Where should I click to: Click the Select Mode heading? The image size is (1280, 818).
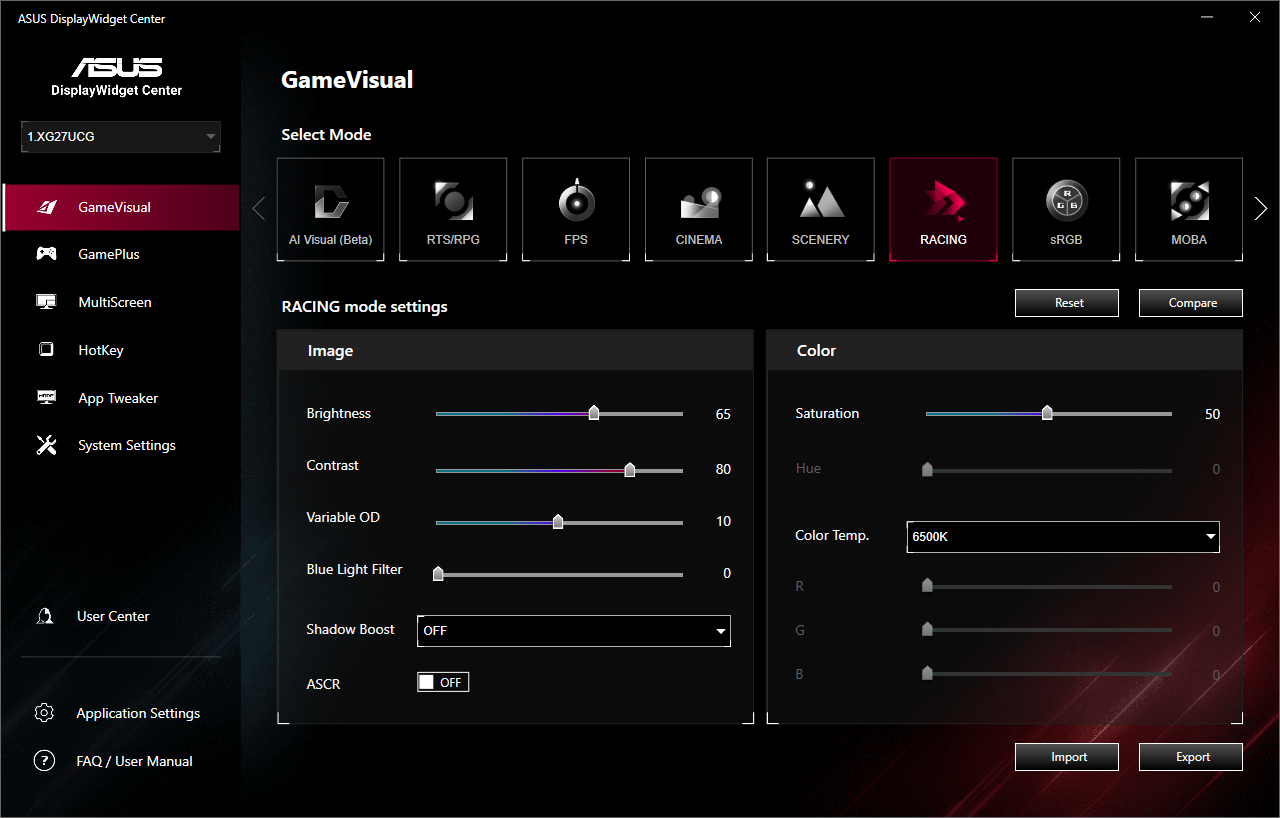point(326,135)
